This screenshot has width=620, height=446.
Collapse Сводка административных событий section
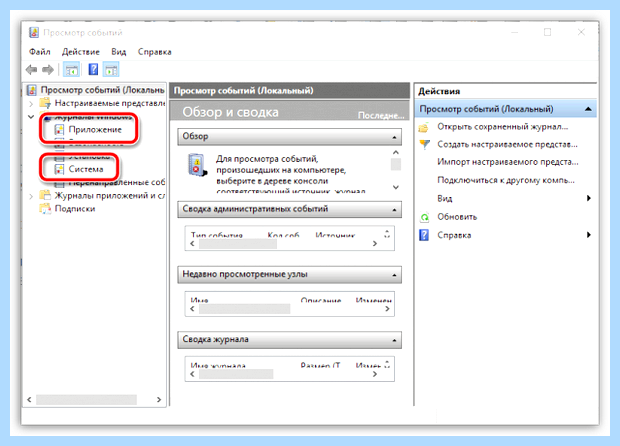(x=394, y=210)
